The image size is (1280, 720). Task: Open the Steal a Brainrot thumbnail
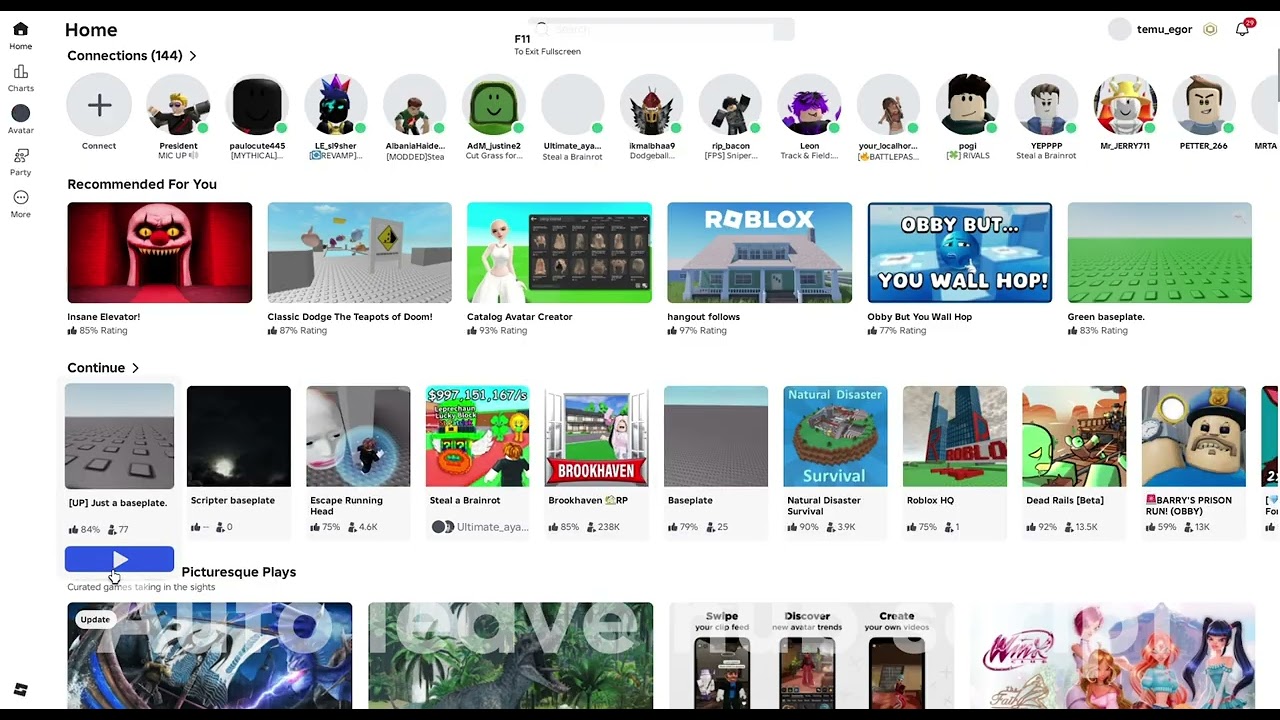(478, 437)
